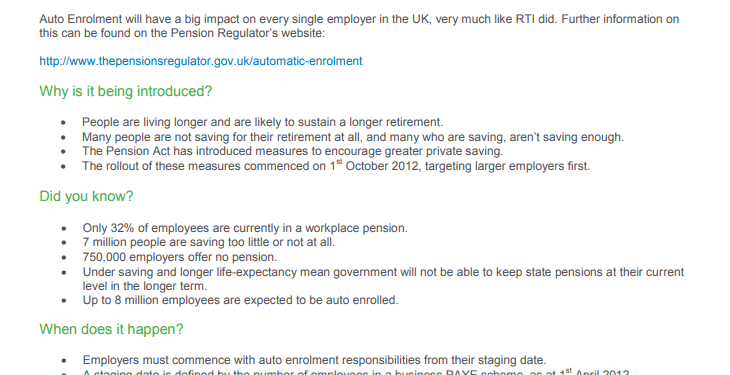Click the '750,000 employers offer no pension' line

click(180, 257)
